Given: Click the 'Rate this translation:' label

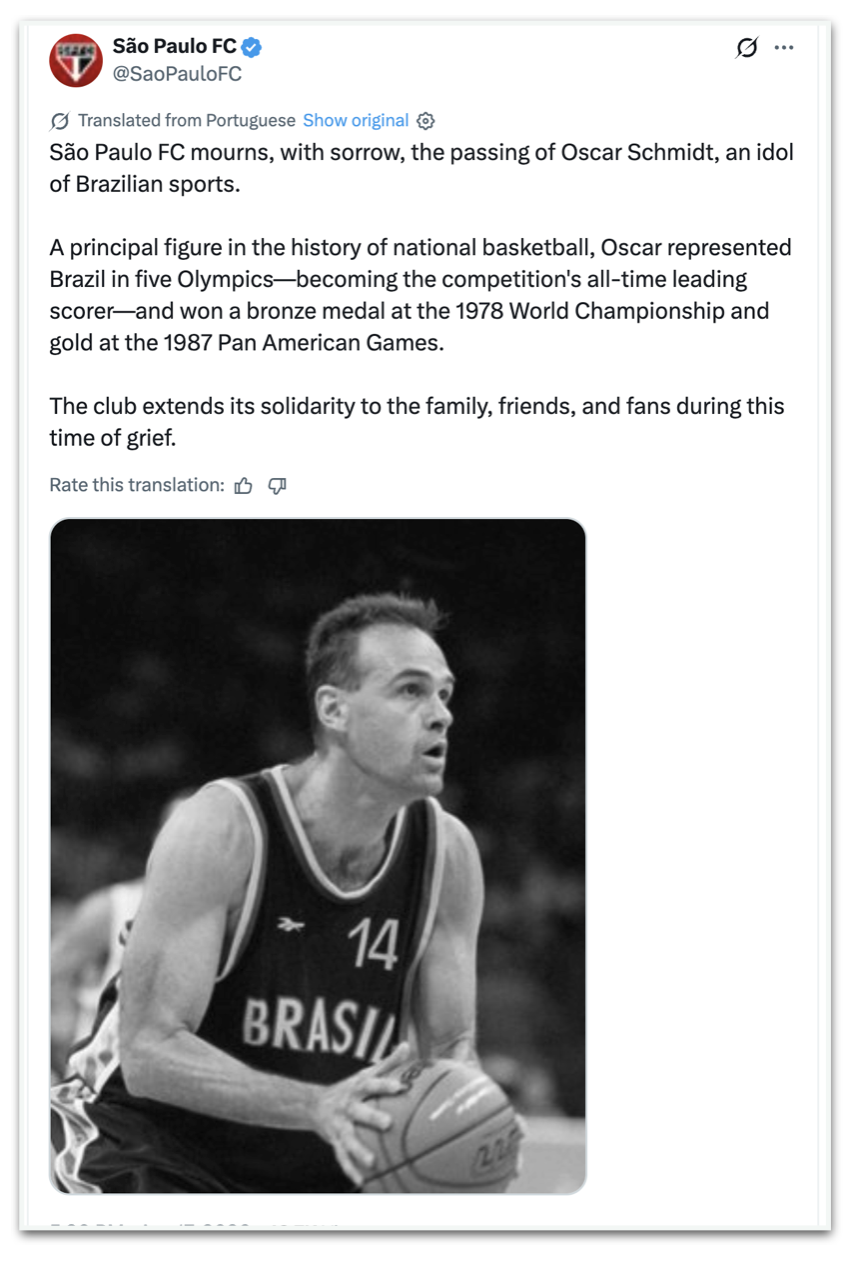Looking at the screenshot, I should coord(137,486).
